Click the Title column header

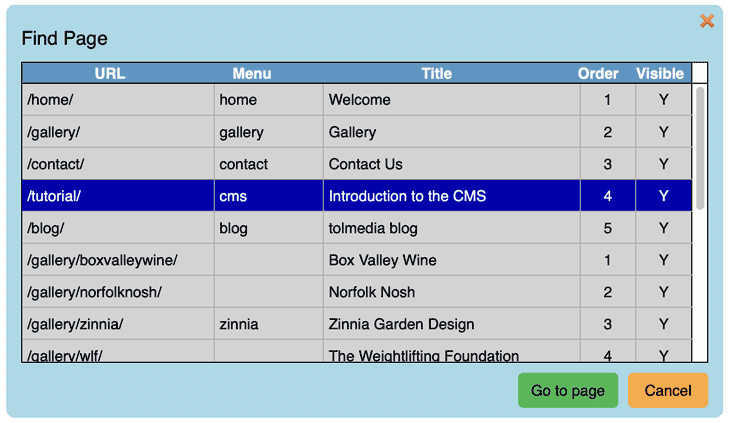436,73
